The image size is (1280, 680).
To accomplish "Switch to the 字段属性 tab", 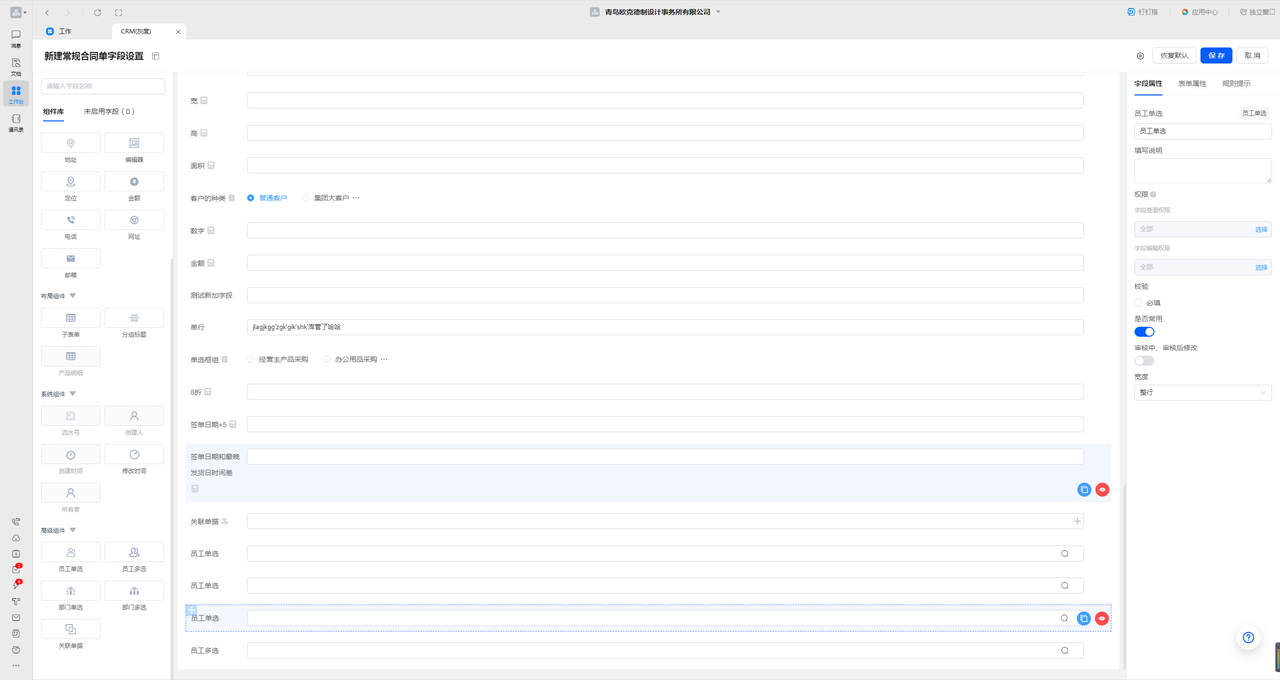I will tap(1148, 84).
